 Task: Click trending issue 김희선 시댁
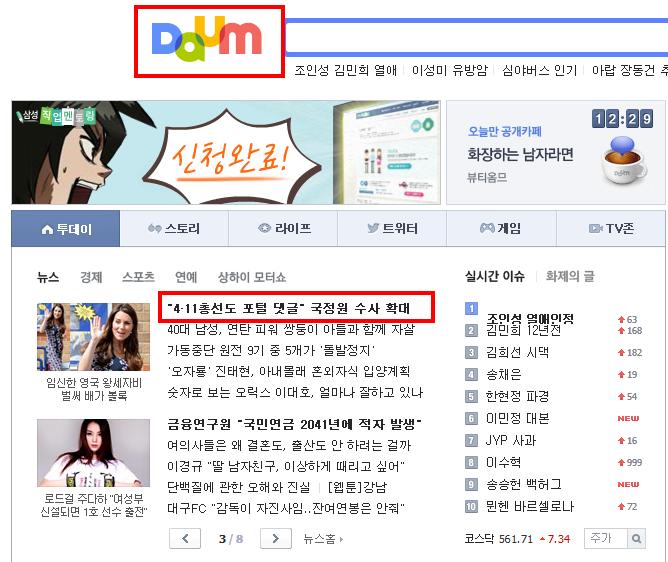coord(517,352)
